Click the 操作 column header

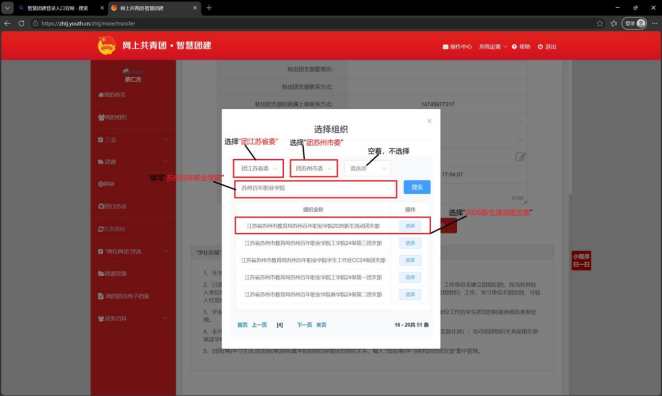410,209
